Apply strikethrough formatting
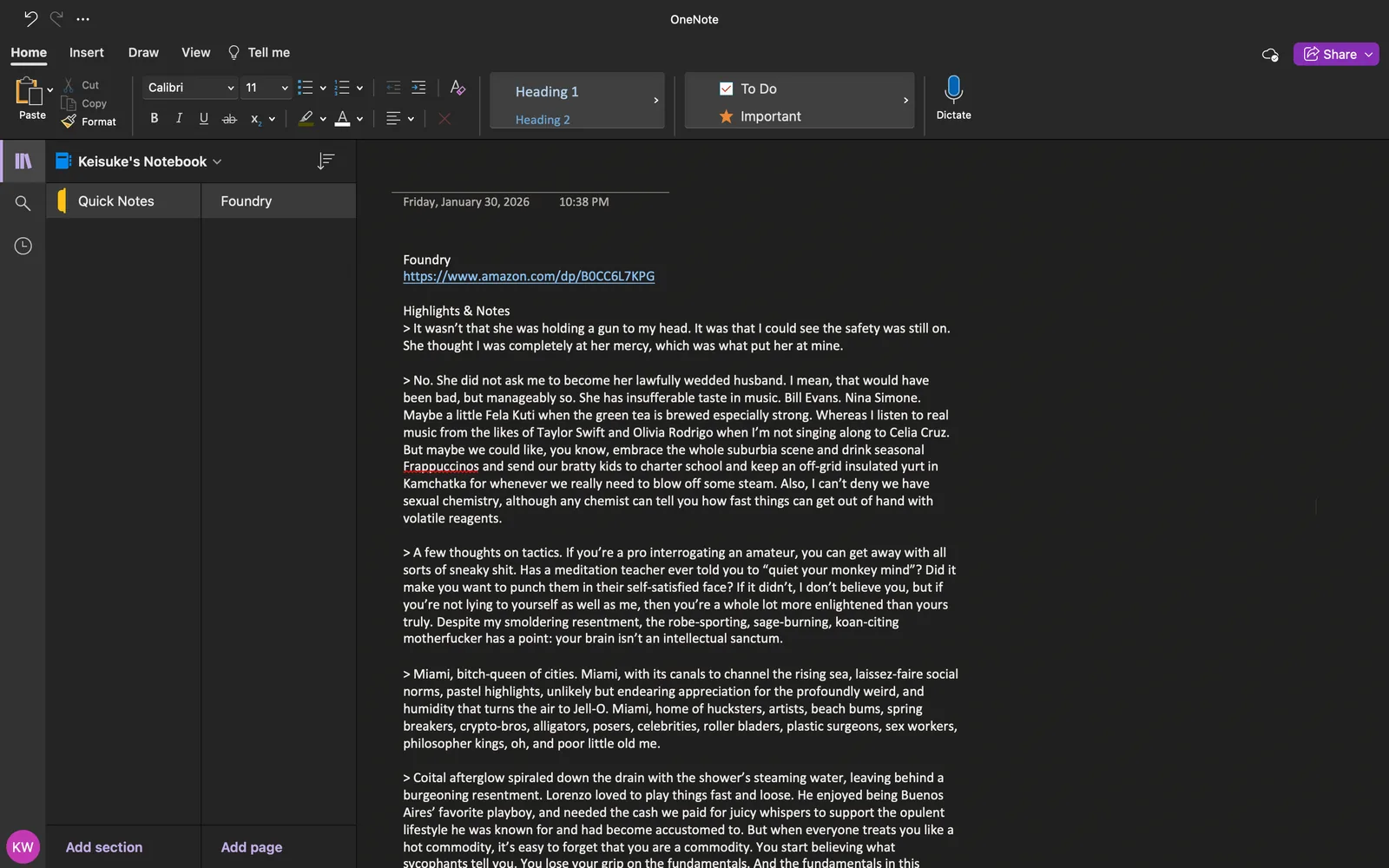 pyautogui.click(x=229, y=119)
